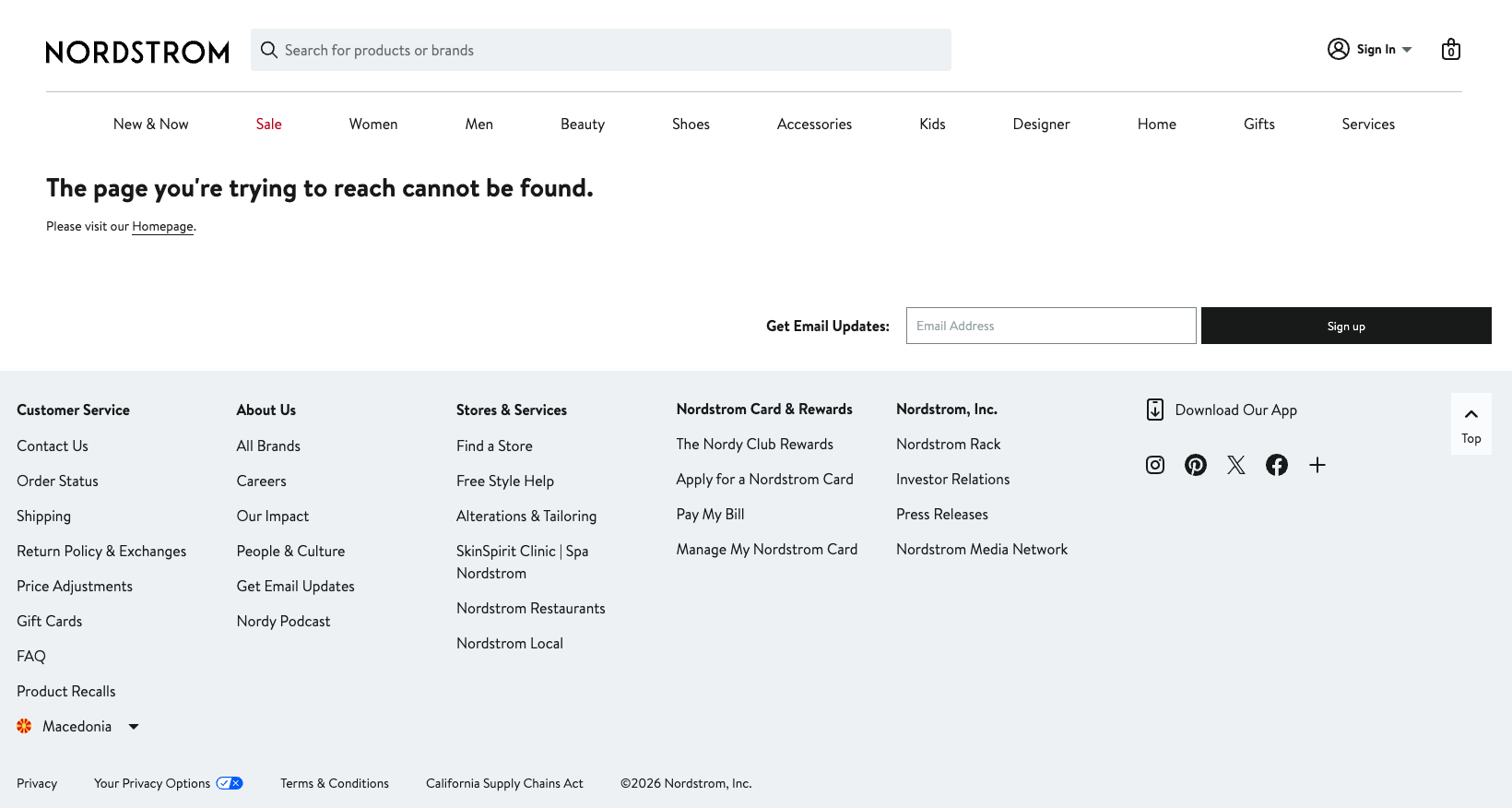Open Manage My Nordstrom Card link
Image resolution: width=1512 pixels, height=808 pixels.
(767, 549)
